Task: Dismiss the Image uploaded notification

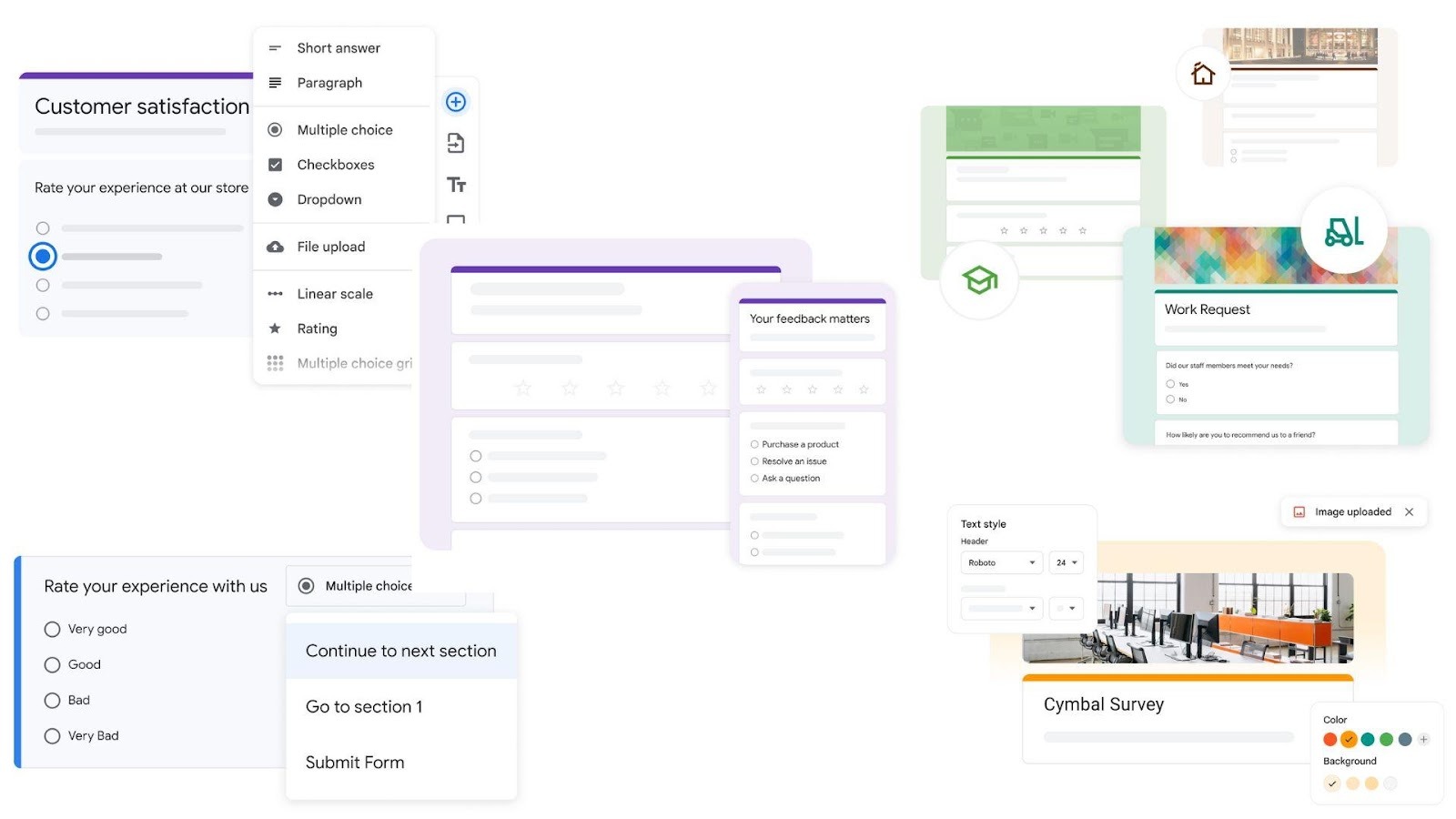Action: pos(1409,511)
